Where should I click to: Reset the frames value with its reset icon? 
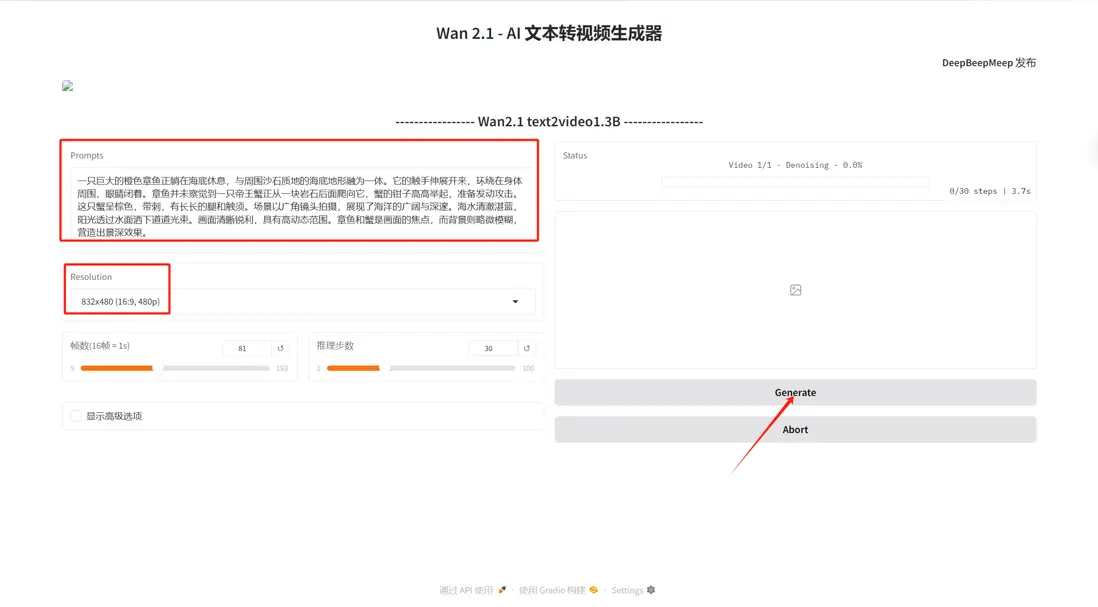click(x=281, y=348)
